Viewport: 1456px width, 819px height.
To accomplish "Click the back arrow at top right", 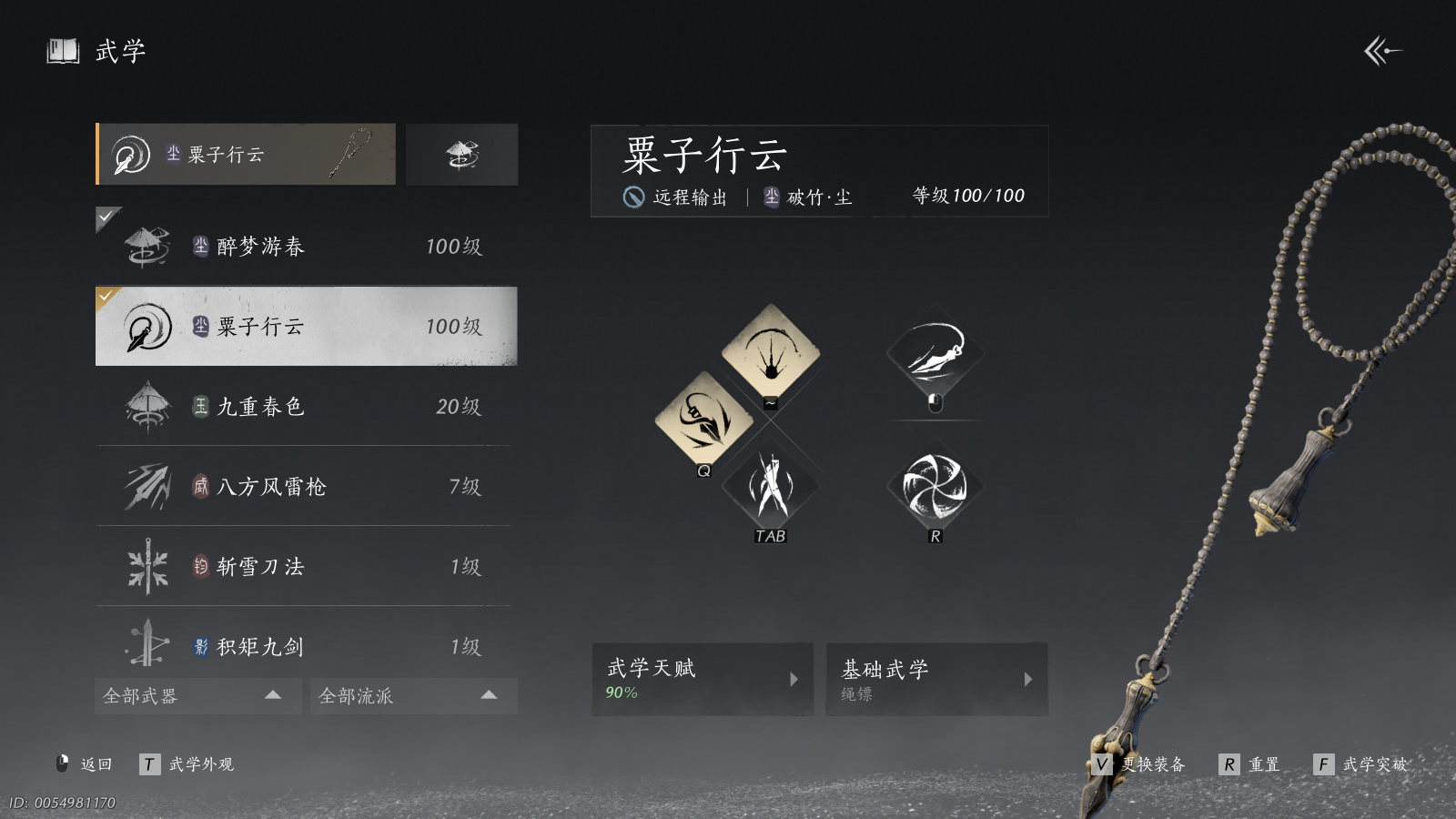I will [1383, 51].
